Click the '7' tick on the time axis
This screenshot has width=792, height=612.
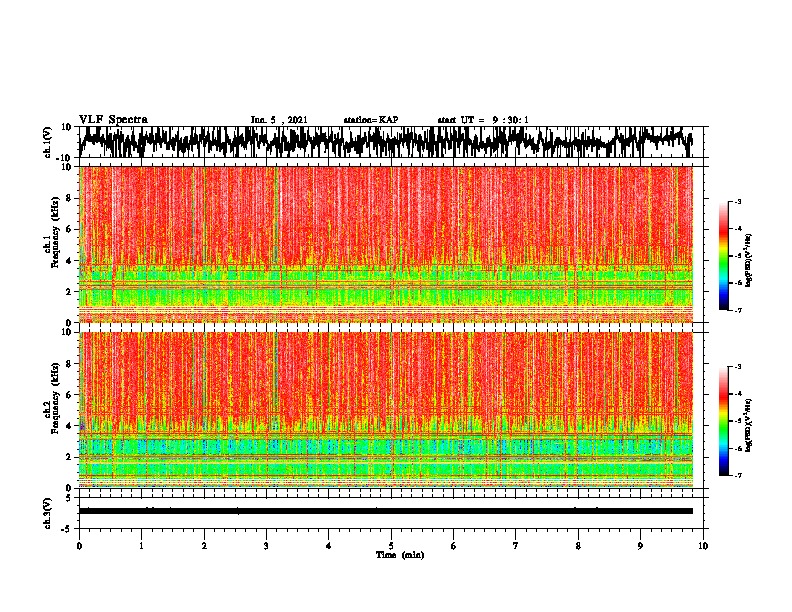[x=516, y=546]
